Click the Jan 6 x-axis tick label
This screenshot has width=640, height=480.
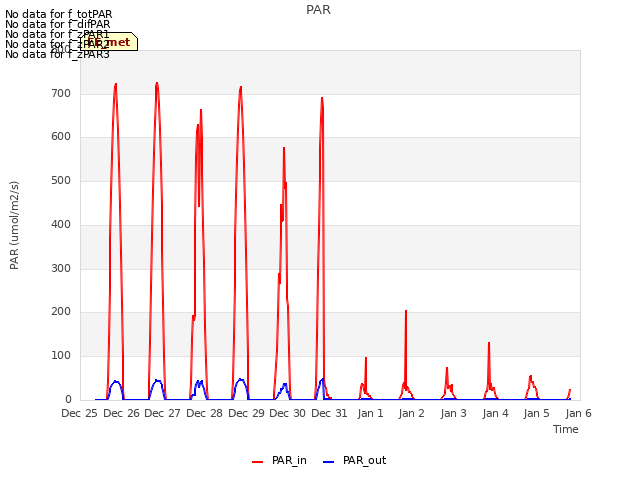point(578,413)
